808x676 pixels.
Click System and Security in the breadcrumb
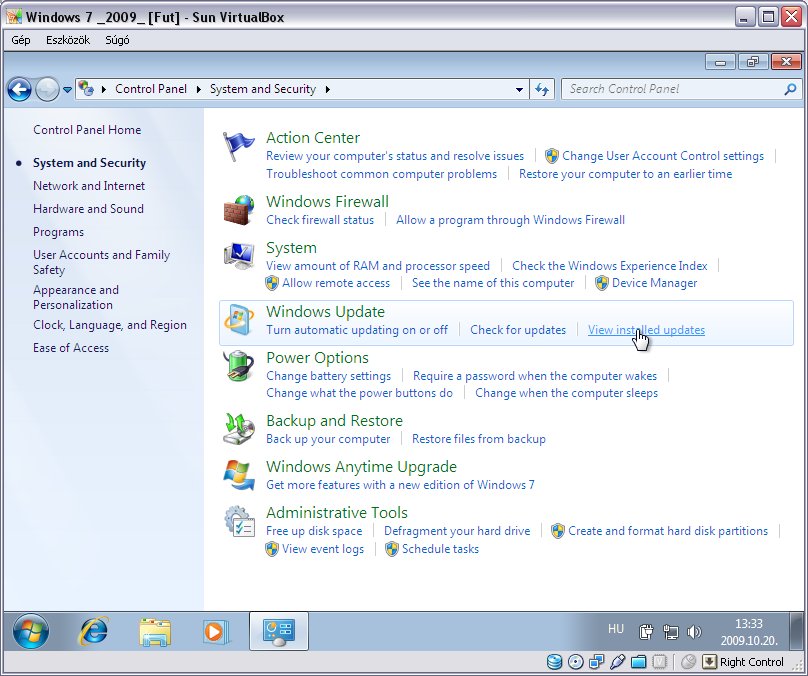(x=263, y=89)
